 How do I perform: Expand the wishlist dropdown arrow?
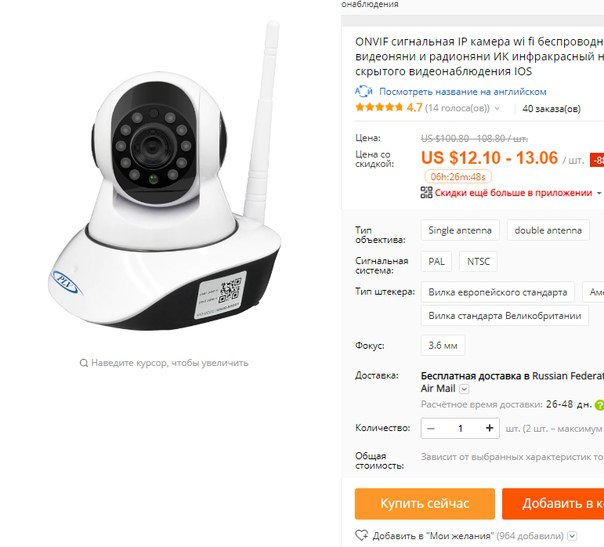coord(572,536)
